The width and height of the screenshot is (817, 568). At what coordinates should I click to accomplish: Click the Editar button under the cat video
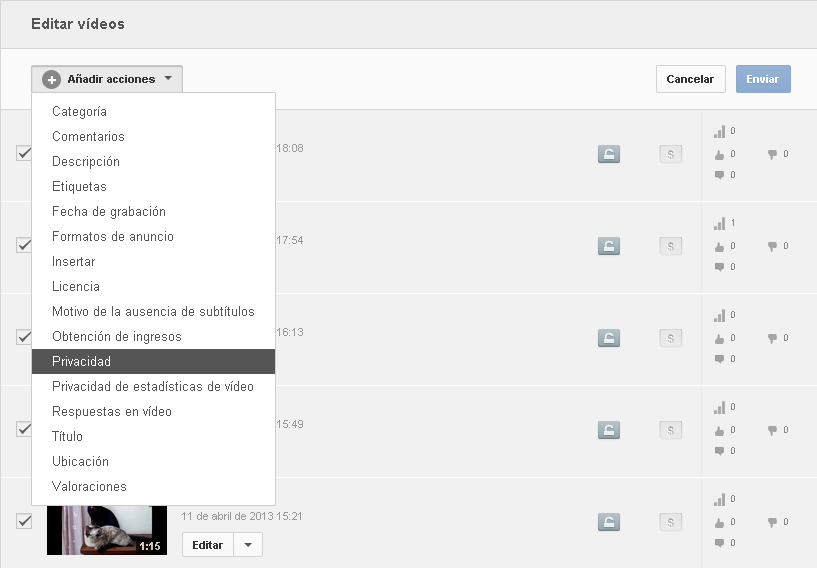(x=207, y=545)
